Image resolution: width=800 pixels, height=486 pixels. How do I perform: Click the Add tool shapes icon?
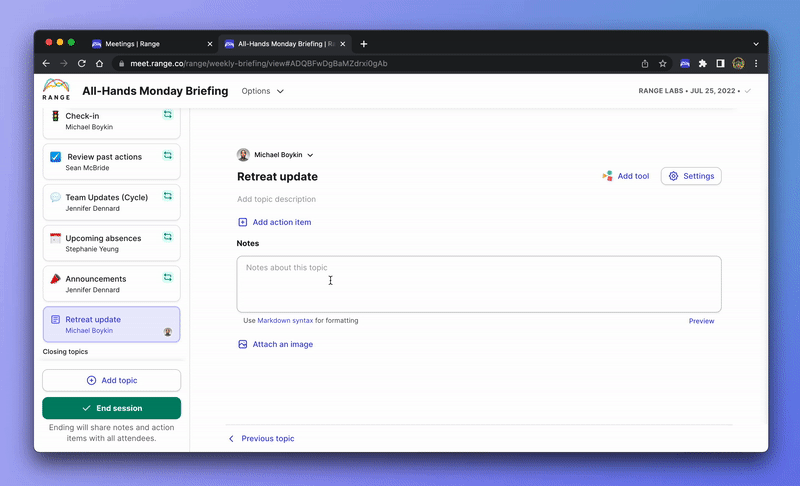pos(607,176)
